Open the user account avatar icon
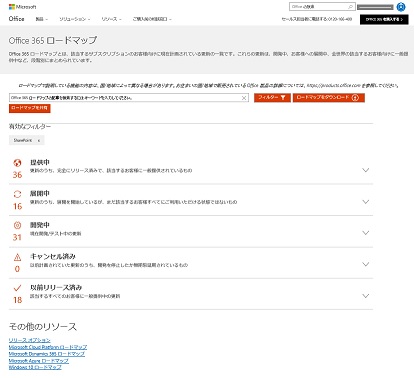 (x=401, y=7)
